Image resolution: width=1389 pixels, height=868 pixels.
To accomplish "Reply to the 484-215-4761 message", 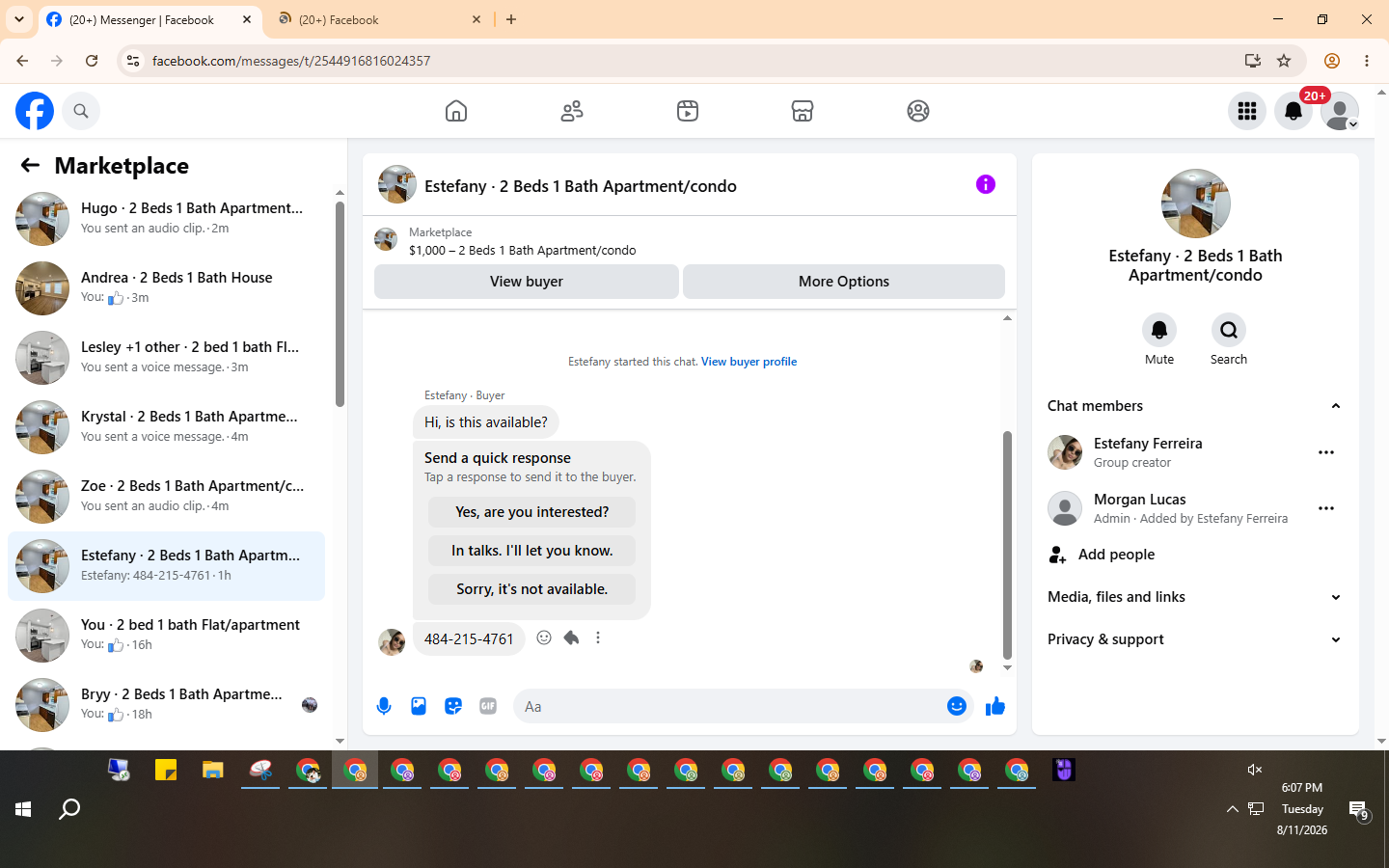I will tap(571, 637).
